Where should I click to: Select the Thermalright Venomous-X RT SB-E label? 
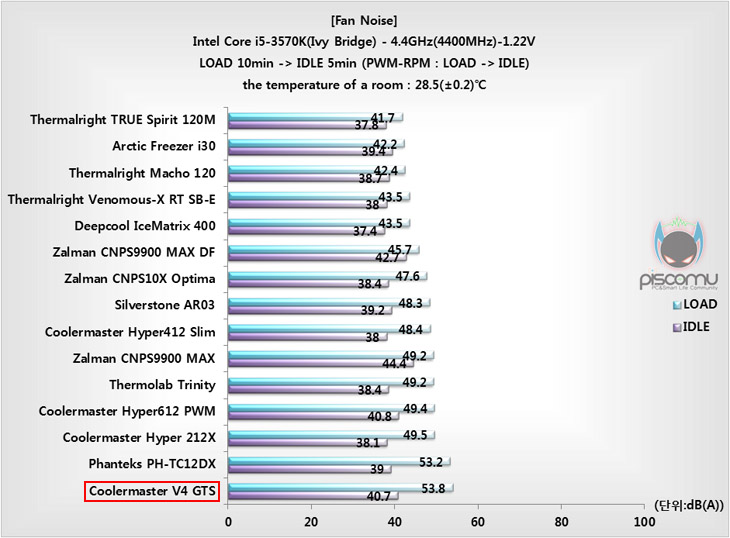[x=112, y=200]
